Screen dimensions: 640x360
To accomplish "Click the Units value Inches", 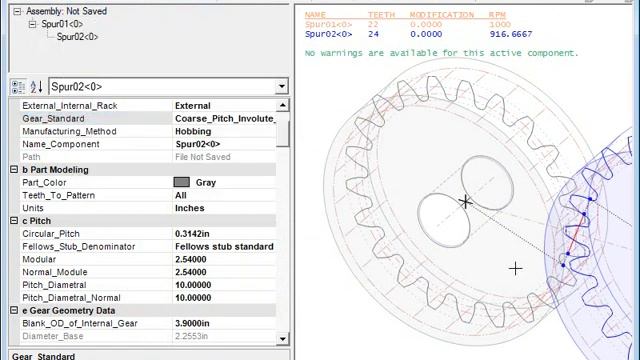I will [190, 208].
